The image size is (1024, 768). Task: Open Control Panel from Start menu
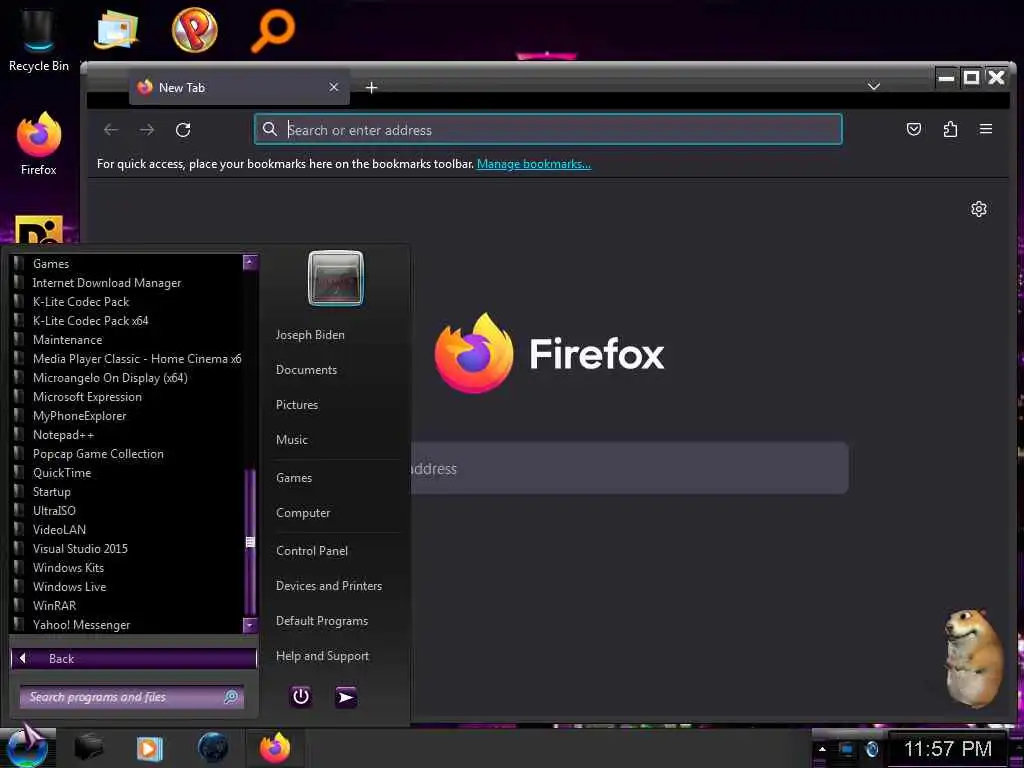[312, 551]
